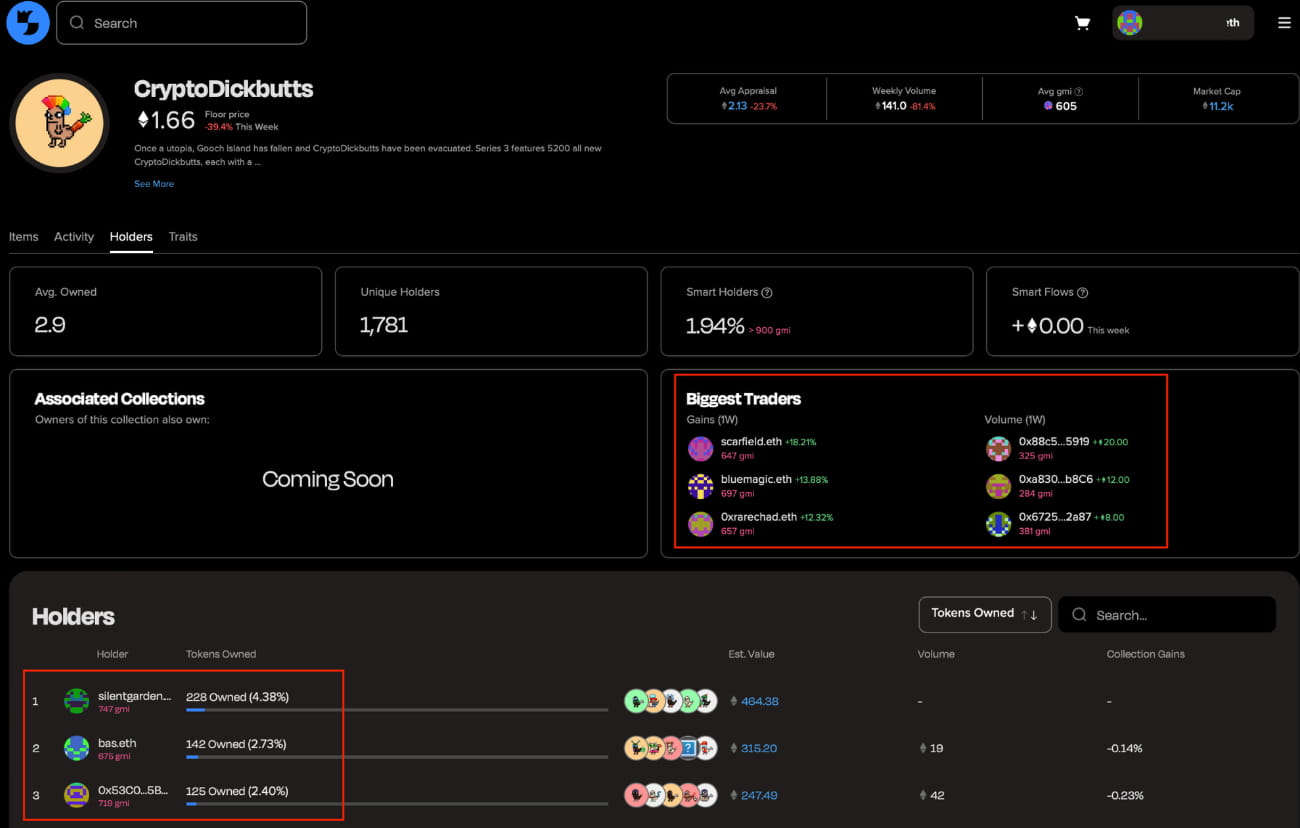Viewport: 1300px width, 828px height.
Task: Click 0x53C0 holder avatar
Action: point(77,795)
